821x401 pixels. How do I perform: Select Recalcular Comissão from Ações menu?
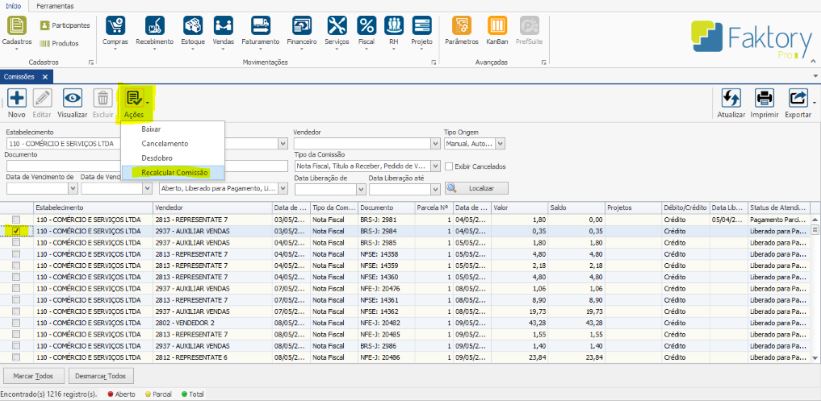[174, 172]
